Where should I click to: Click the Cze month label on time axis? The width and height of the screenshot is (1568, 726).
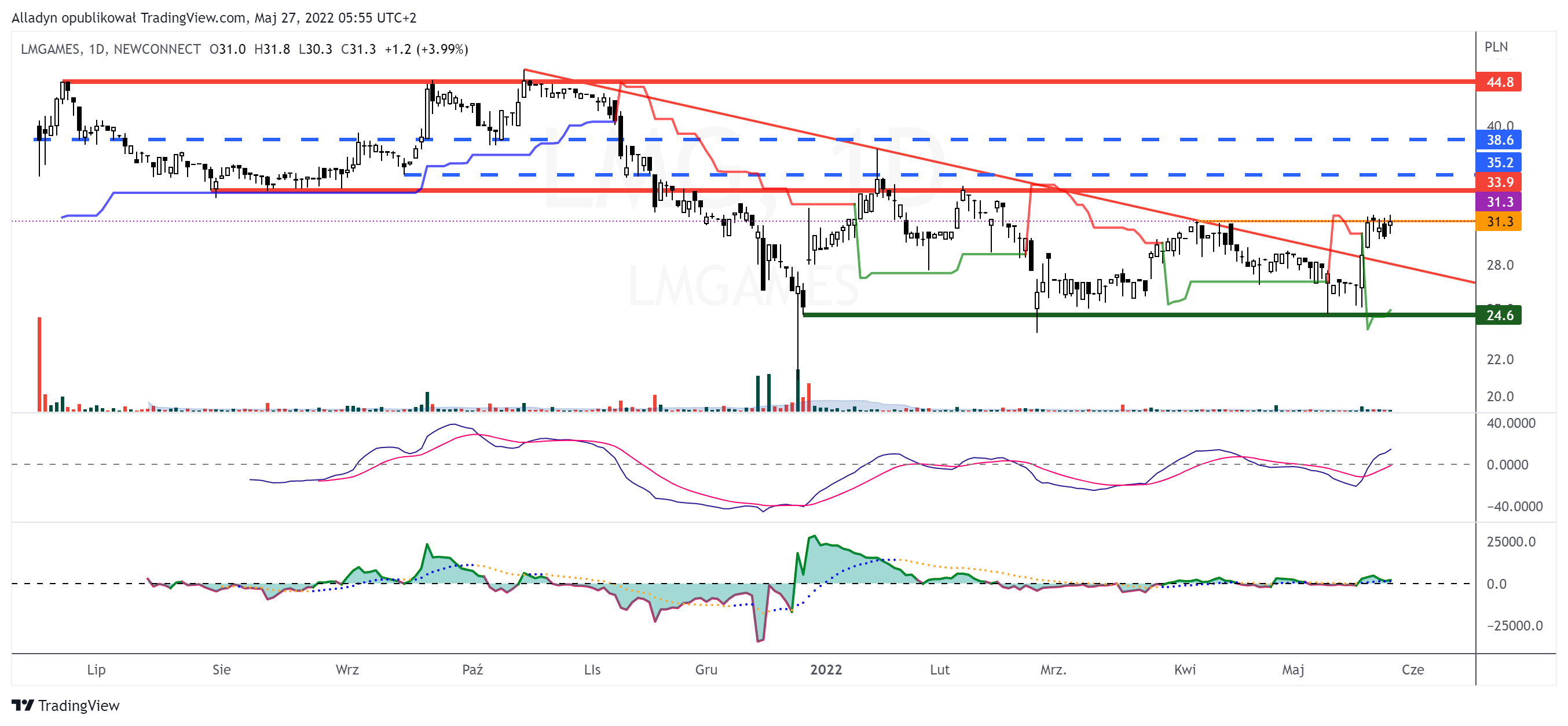click(1413, 669)
